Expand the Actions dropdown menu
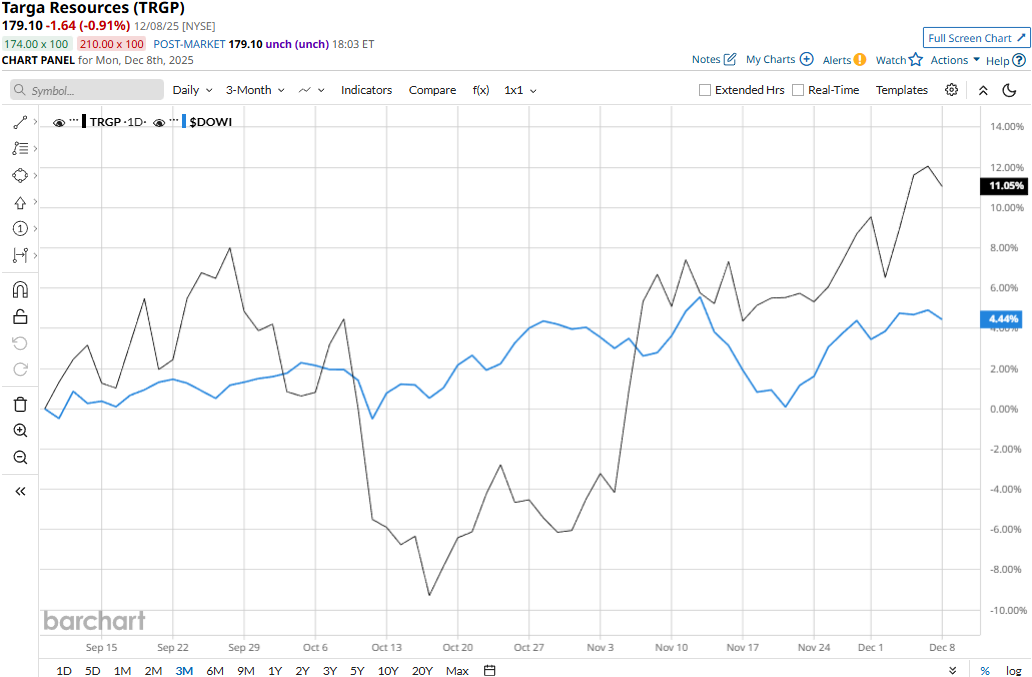This screenshot has width=1032, height=677. 955,60
